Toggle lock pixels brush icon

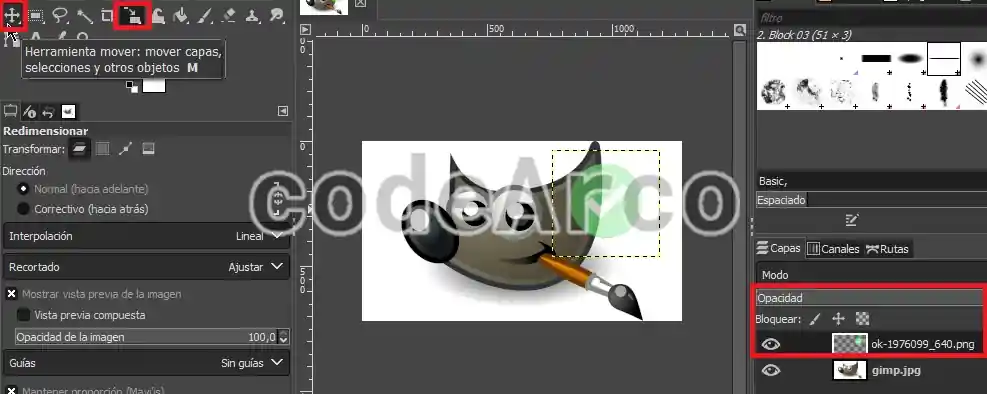tap(815, 319)
